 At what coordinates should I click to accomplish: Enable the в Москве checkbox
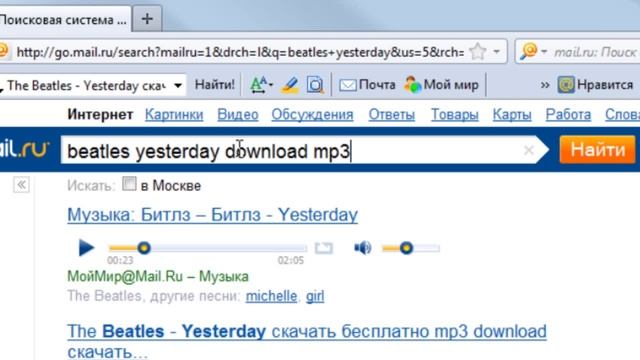point(129,184)
